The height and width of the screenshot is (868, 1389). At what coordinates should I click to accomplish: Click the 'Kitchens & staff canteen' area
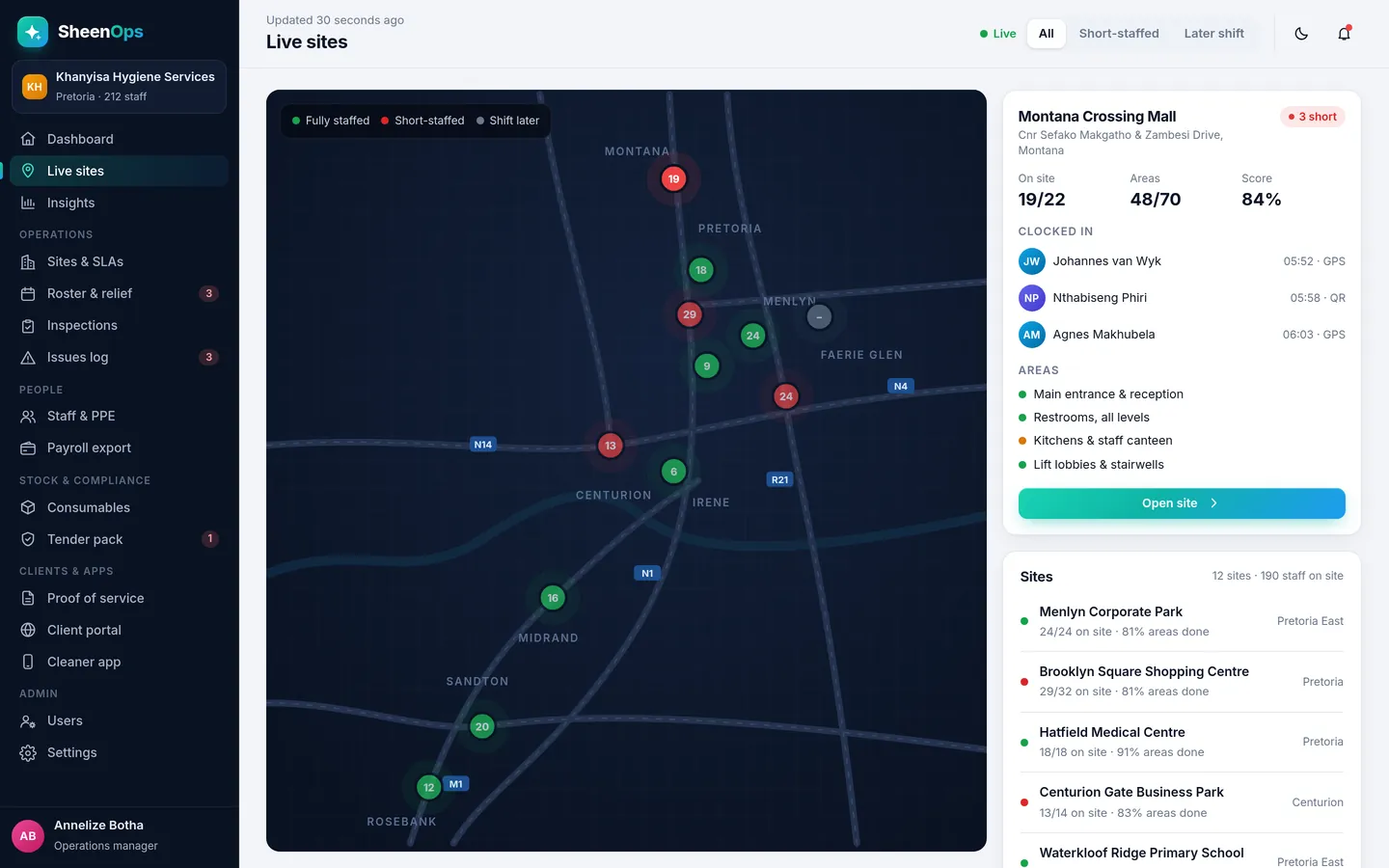pyautogui.click(x=1103, y=441)
